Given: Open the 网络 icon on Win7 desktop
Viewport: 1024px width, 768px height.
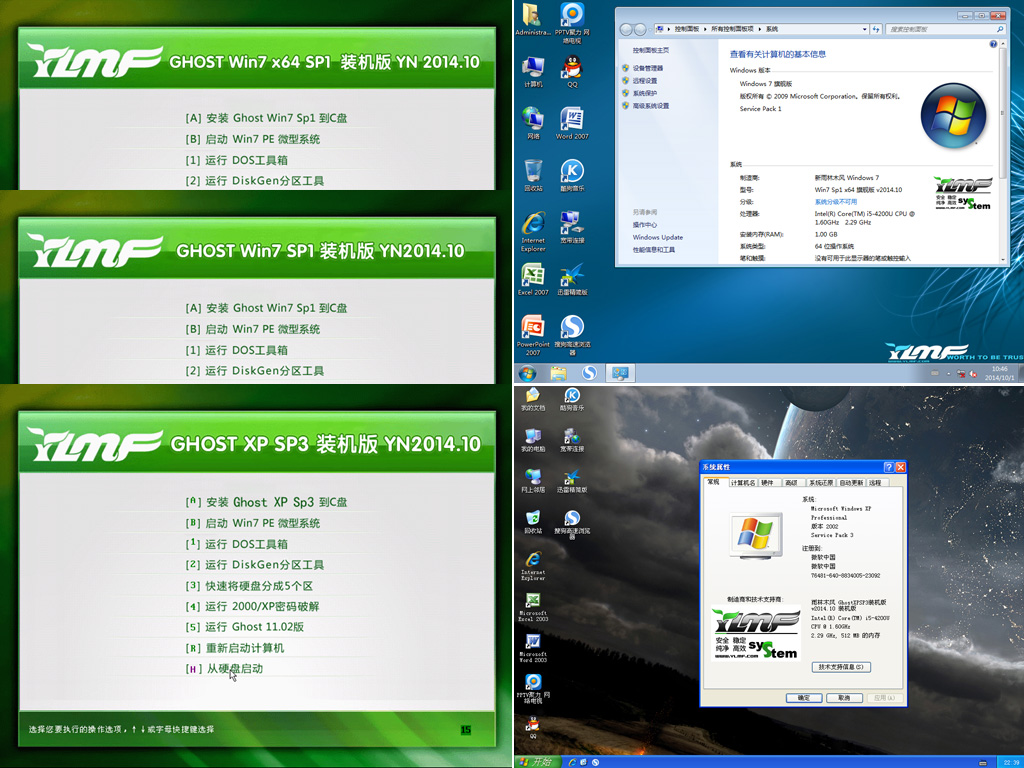Looking at the screenshot, I should 533,123.
